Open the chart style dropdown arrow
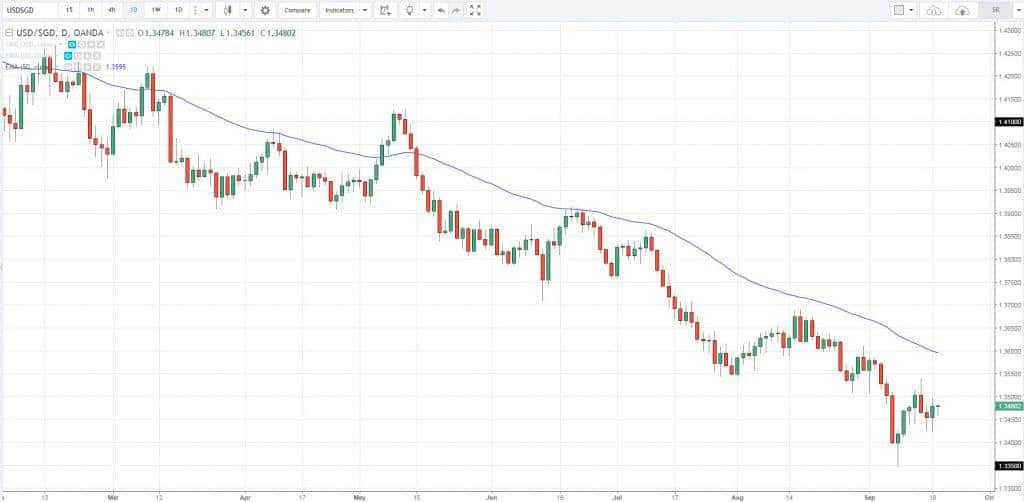The image size is (1024, 502). (244, 10)
